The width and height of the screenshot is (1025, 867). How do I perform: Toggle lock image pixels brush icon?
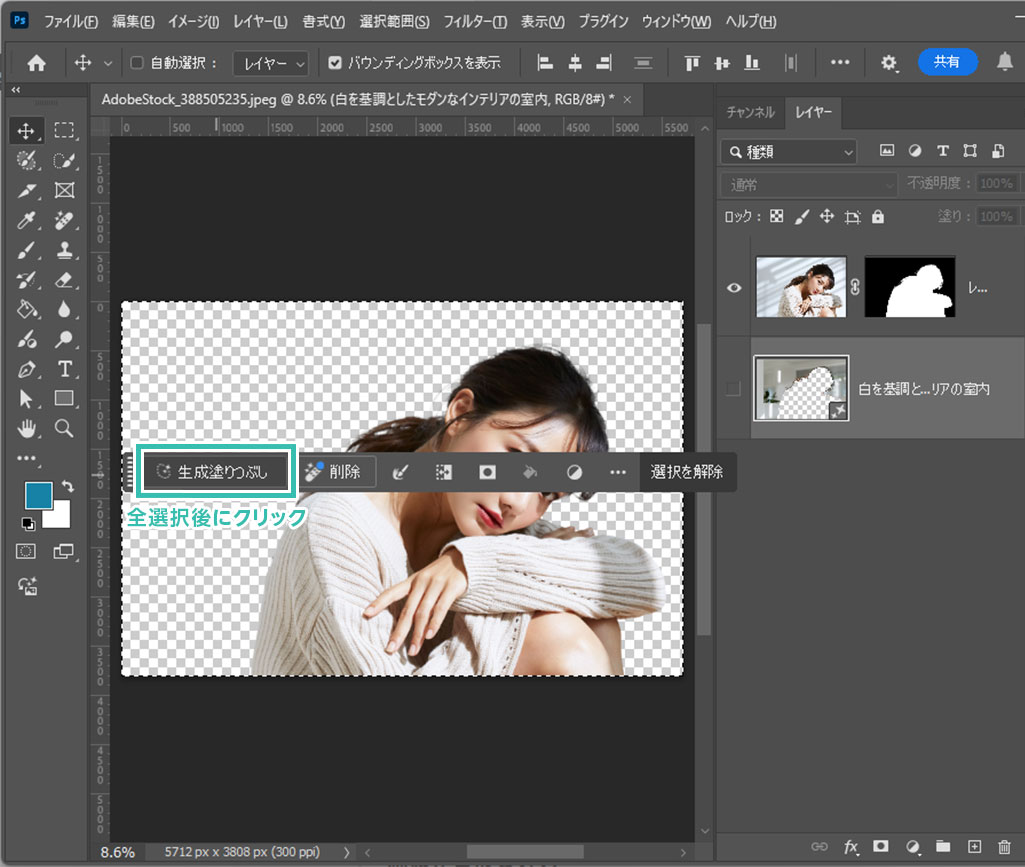[x=801, y=216]
